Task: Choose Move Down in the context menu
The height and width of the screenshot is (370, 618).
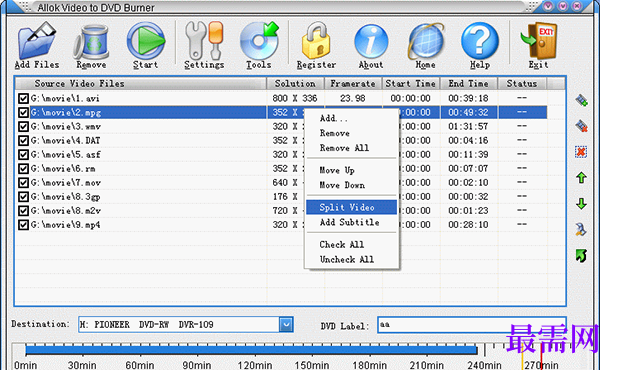Action: pyautogui.click(x=352, y=185)
